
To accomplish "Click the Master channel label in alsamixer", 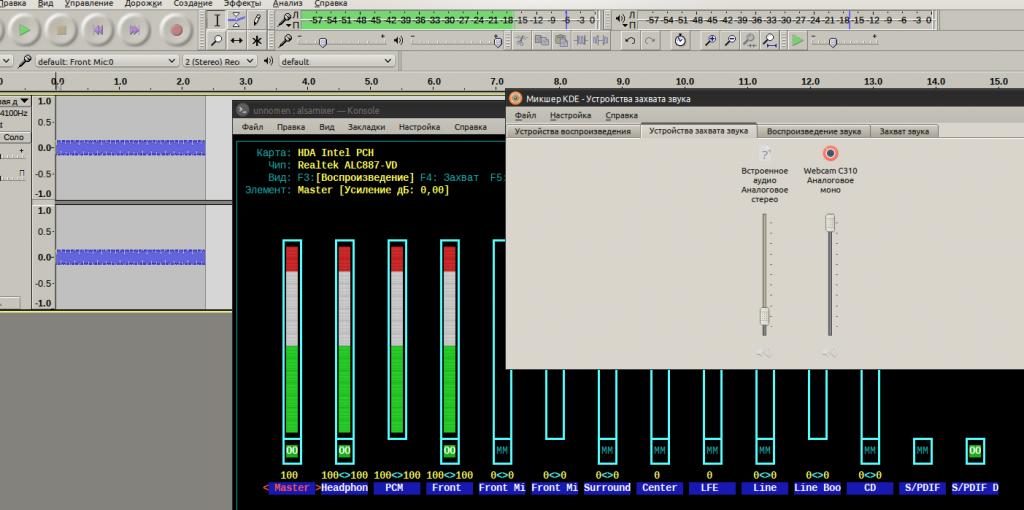I will [291, 488].
